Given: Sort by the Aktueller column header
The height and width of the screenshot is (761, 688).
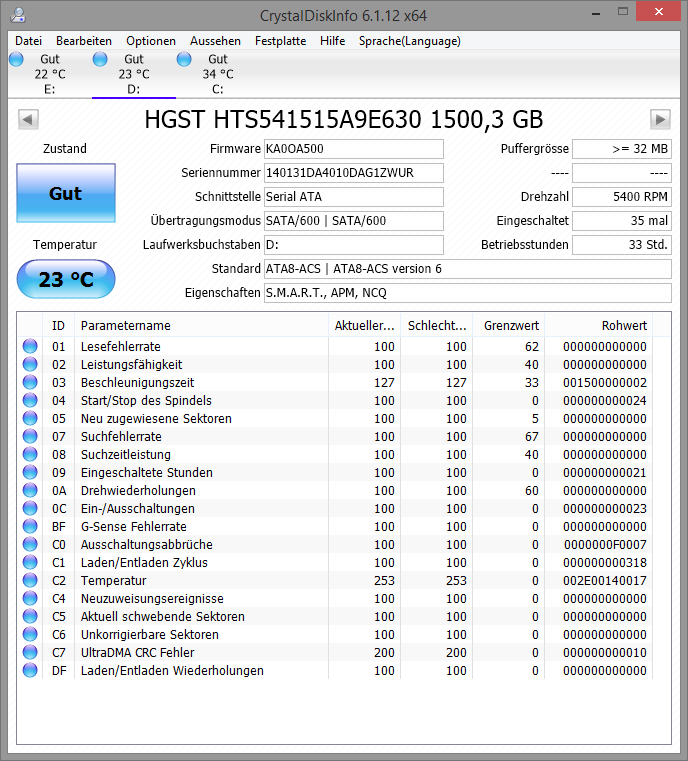Looking at the screenshot, I should pyautogui.click(x=364, y=325).
